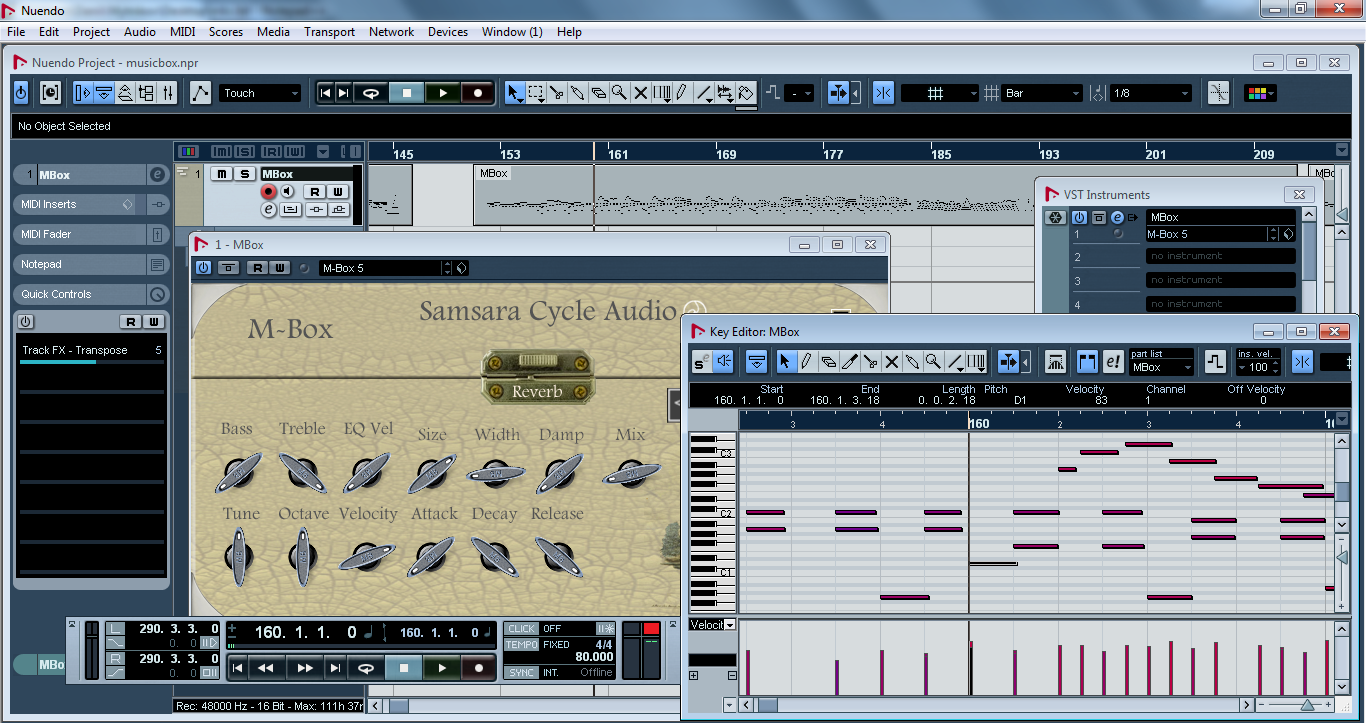Click the 80.000 tempo value field
1366x723 pixels.
(595, 657)
